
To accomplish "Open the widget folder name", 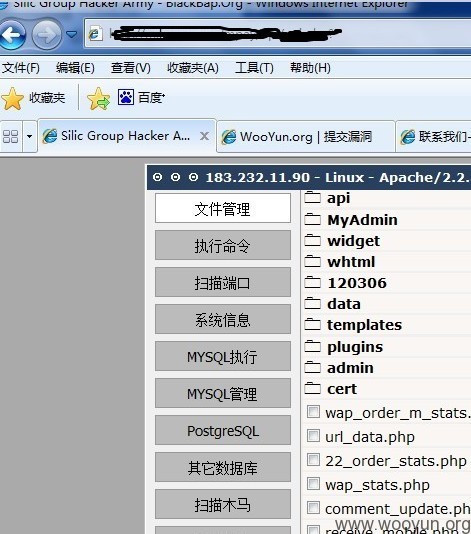I will pyautogui.click(x=354, y=241).
